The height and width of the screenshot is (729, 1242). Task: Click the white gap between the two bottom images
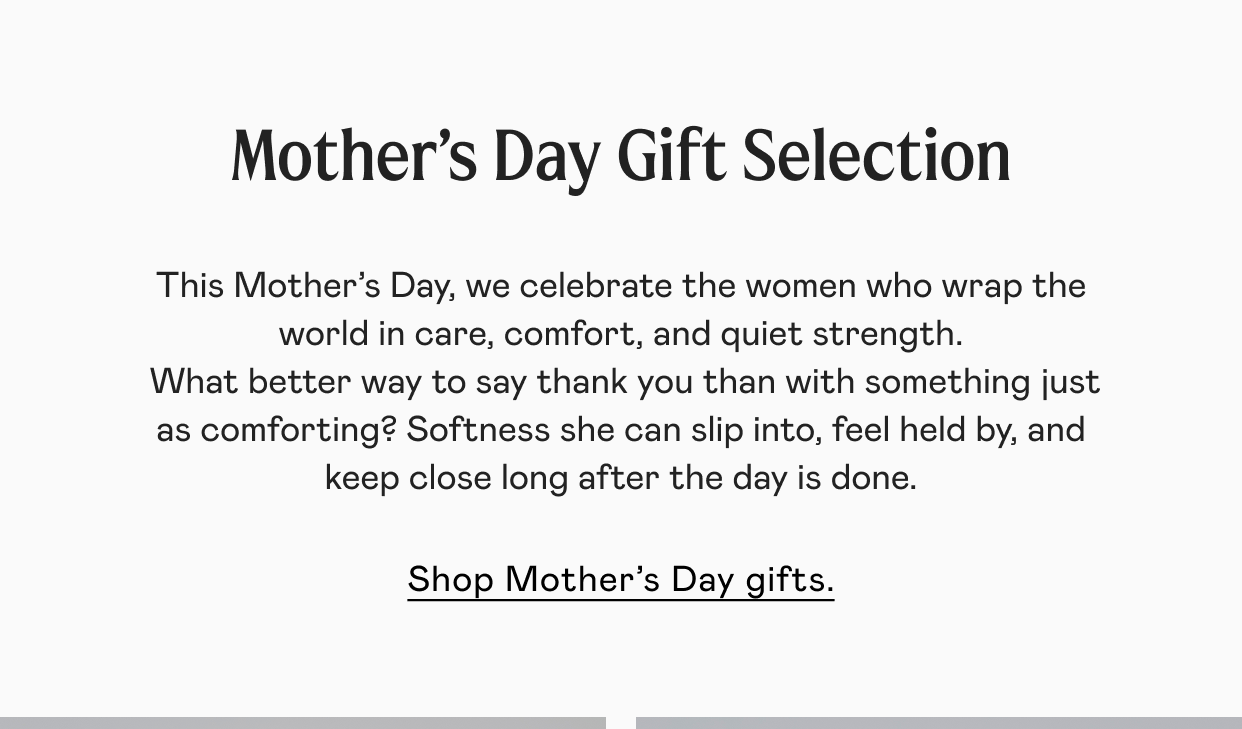point(621,723)
